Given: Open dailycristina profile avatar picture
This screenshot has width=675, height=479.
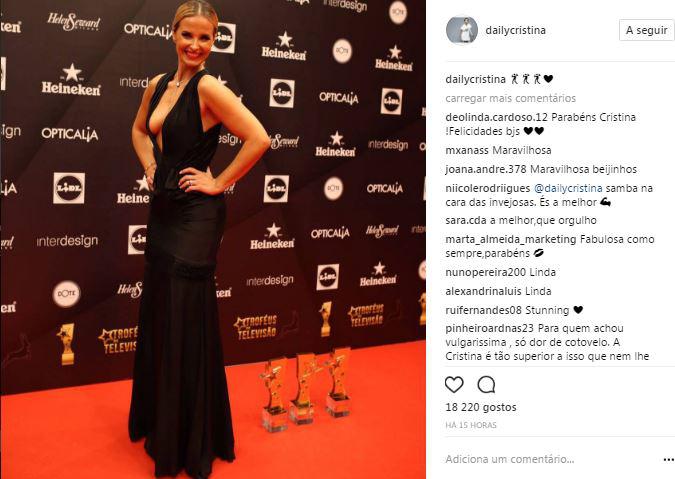Looking at the screenshot, I should [x=461, y=30].
